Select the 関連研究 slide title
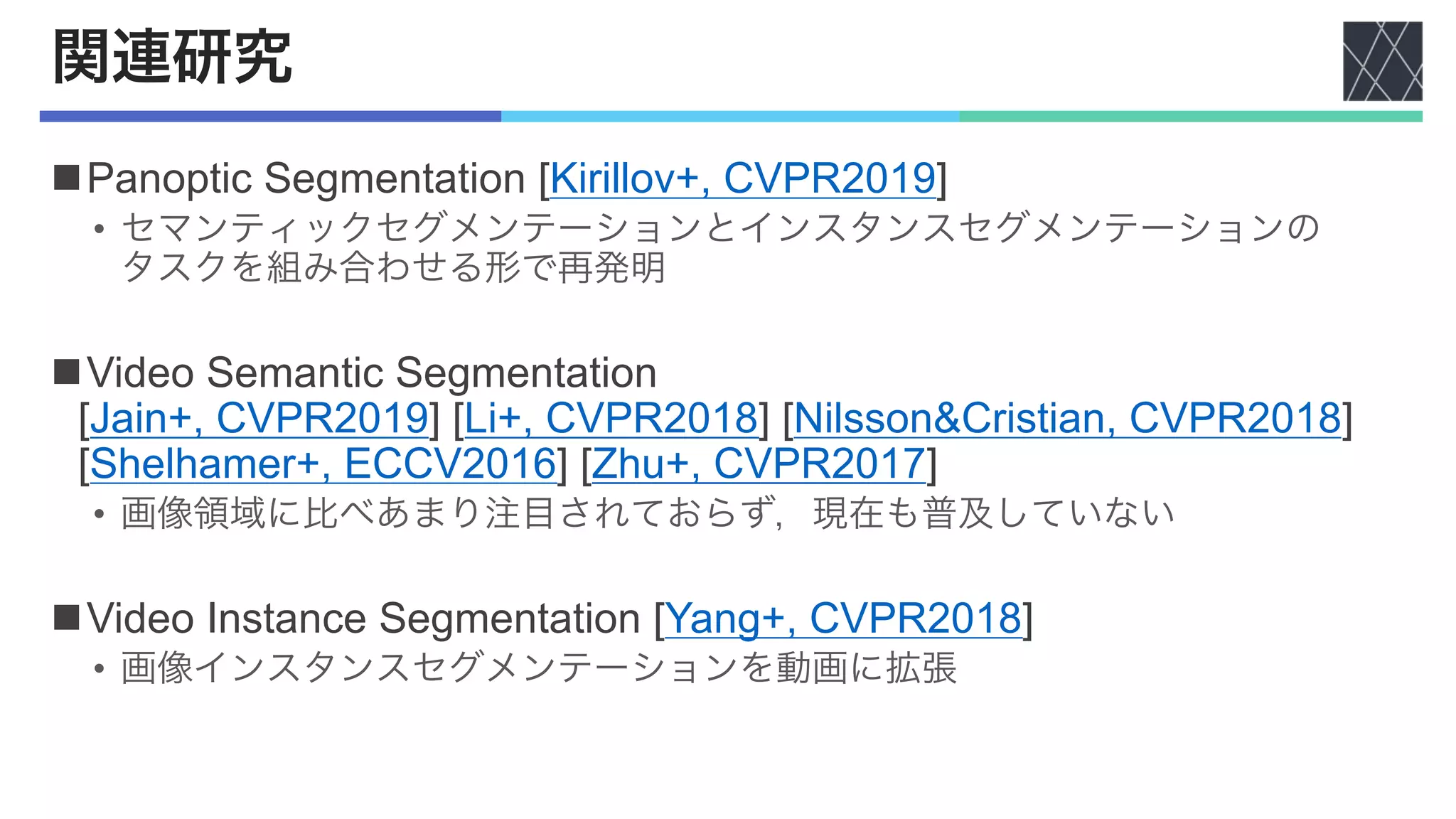The width and height of the screenshot is (1456, 819). pos(173,57)
